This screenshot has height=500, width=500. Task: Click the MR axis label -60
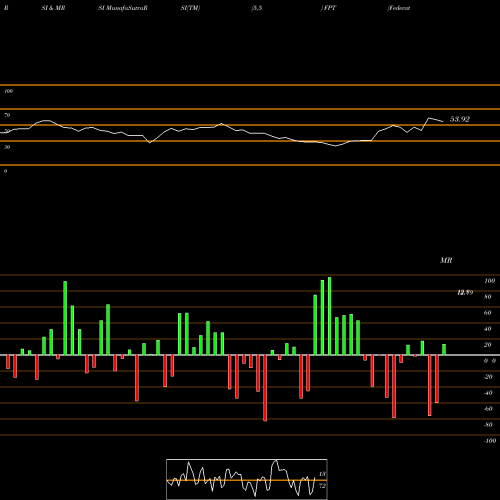tap(488, 409)
